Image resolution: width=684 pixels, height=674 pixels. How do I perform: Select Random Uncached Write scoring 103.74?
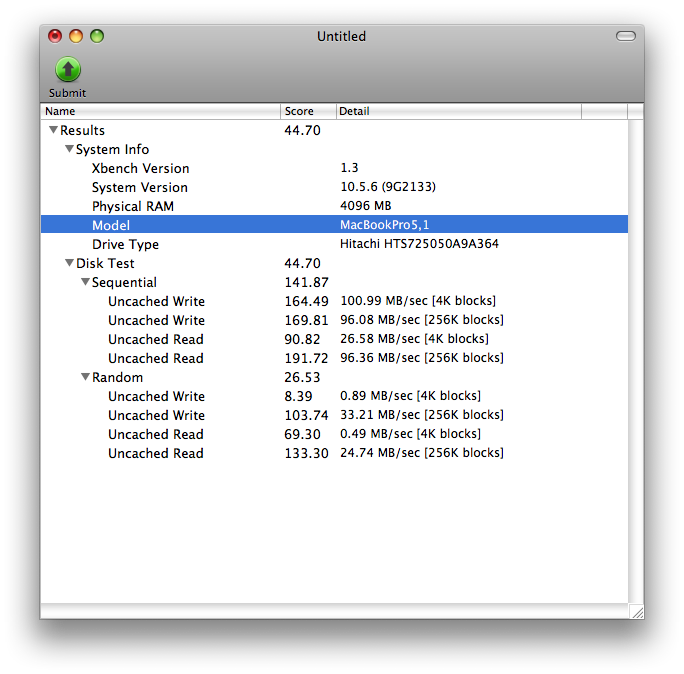pos(335,415)
